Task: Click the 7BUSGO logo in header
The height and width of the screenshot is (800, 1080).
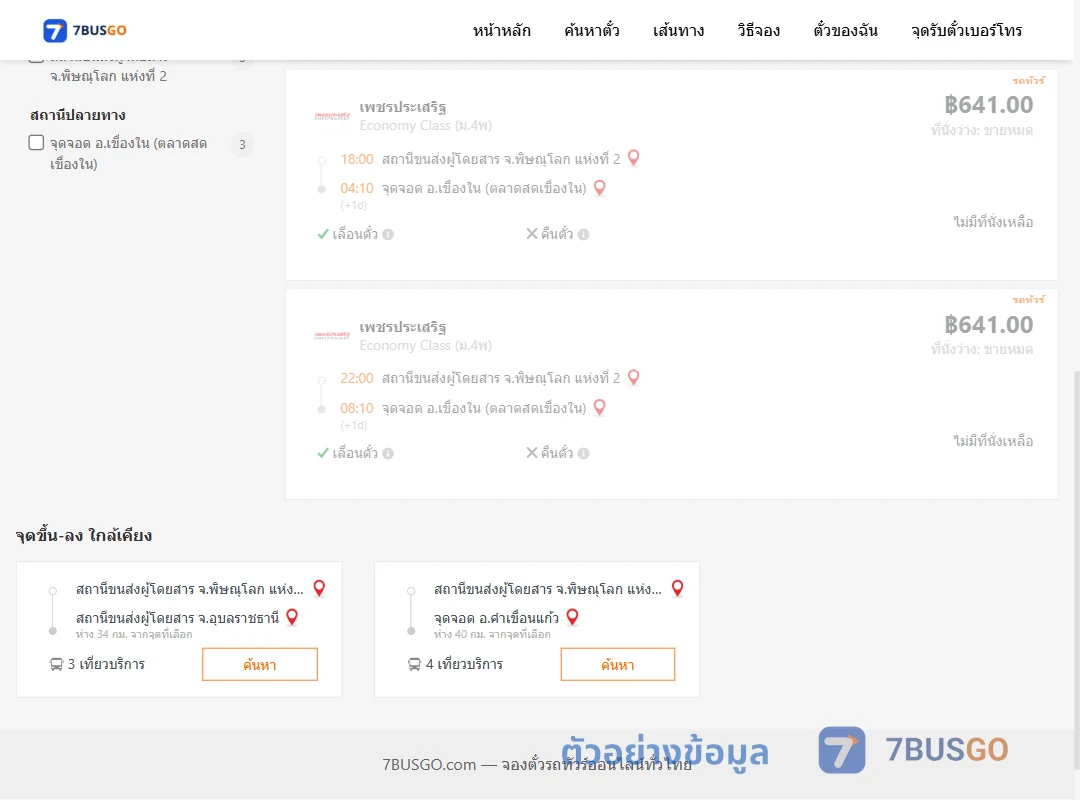Action: click(x=85, y=30)
